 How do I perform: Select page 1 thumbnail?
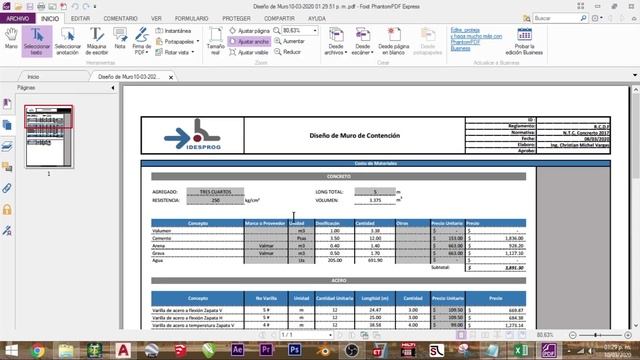click(49, 136)
